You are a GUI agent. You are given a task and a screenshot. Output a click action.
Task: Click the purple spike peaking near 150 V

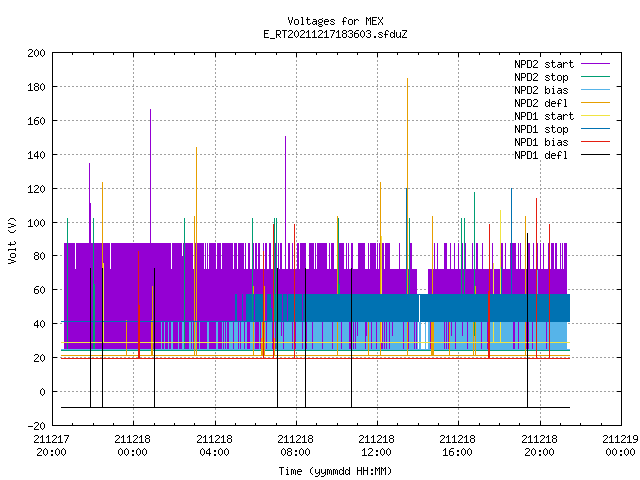(x=285, y=190)
